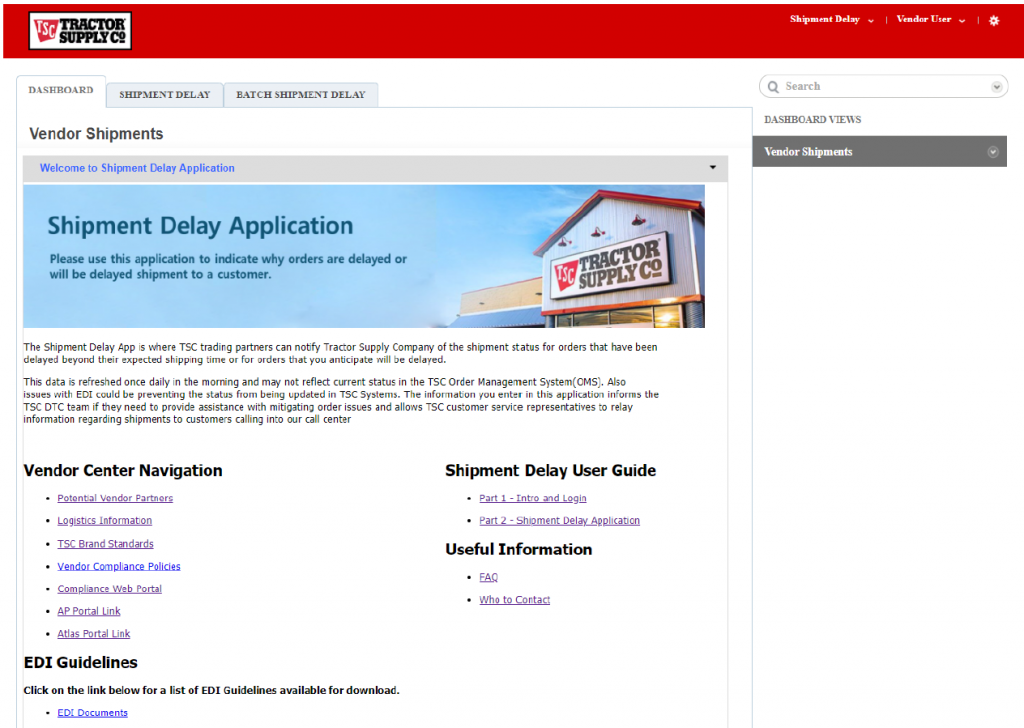This screenshot has width=1024, height=728.
Task: Click the Tractor Supply Co logo
Action: (x=80, y=31)
